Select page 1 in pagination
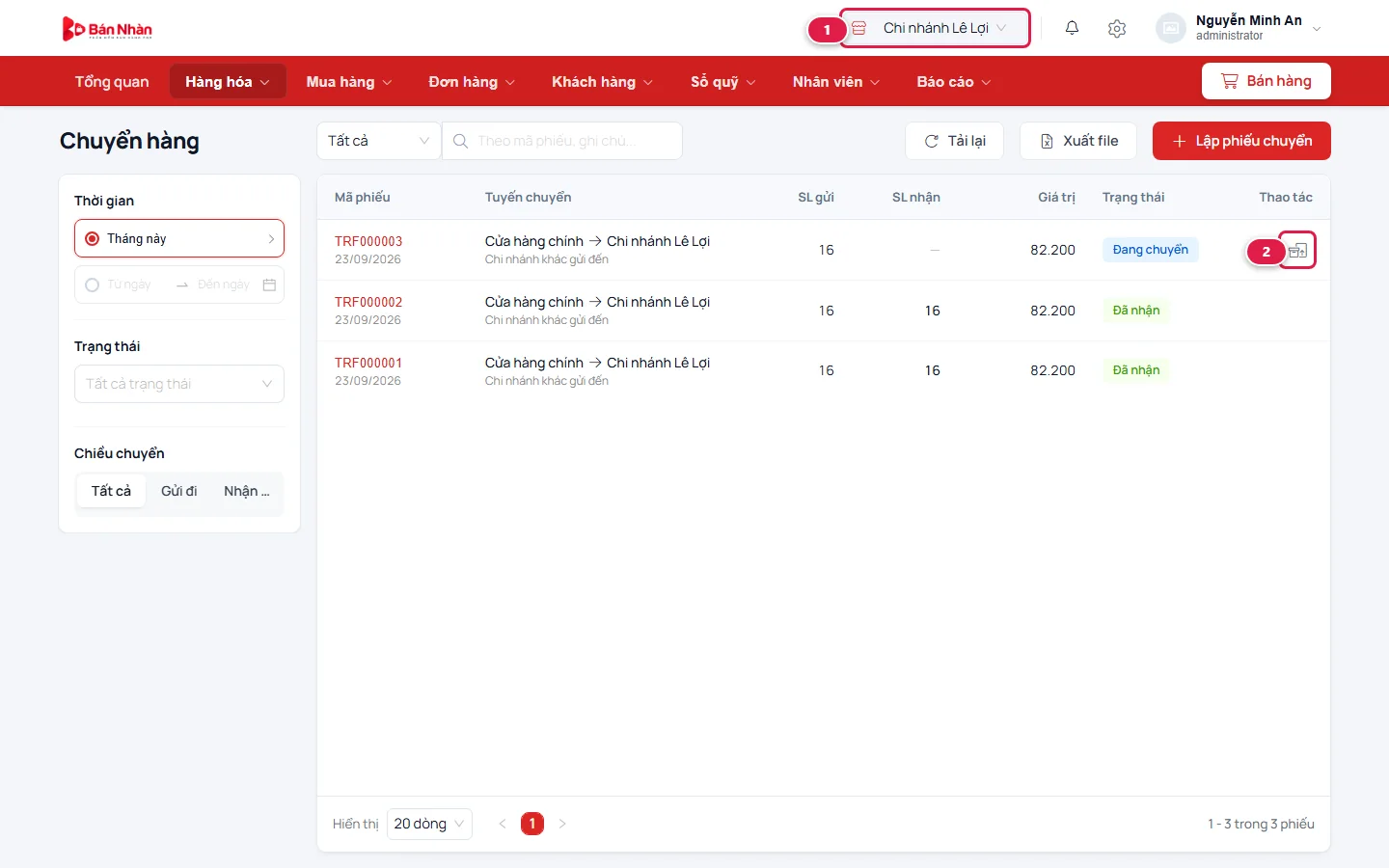Screen dimensions: 1389x868 pos(532,824)
